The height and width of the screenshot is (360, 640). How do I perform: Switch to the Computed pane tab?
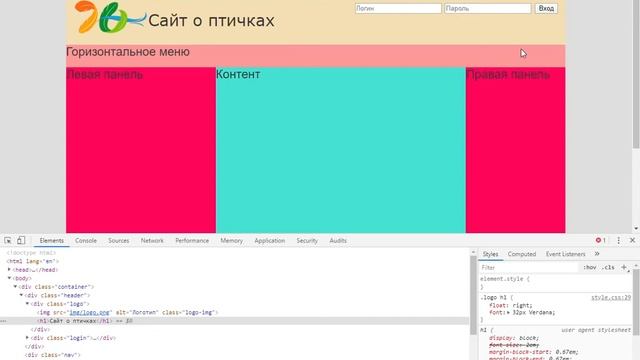click(x=522, y=254)
